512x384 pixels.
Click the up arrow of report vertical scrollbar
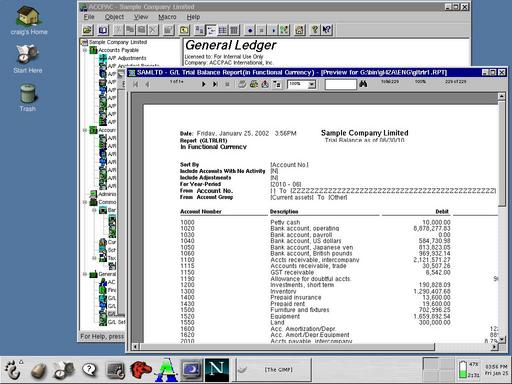point(502,96)
